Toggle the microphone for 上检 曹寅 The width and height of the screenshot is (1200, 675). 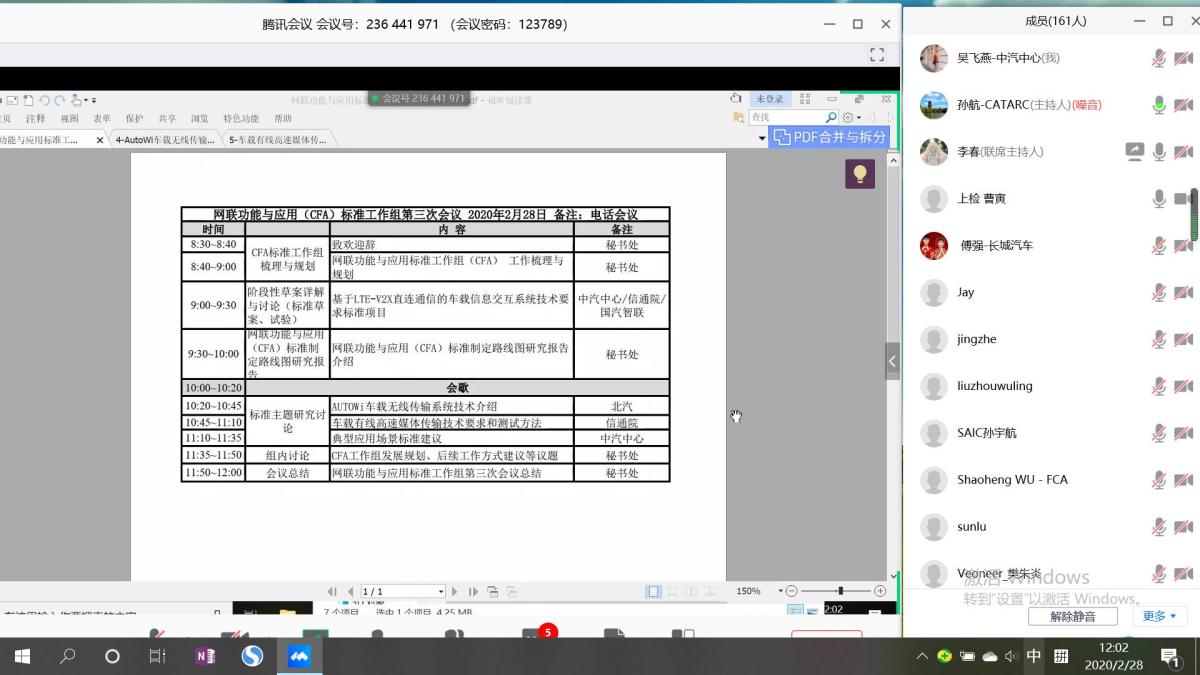[x=1159, y=199]
